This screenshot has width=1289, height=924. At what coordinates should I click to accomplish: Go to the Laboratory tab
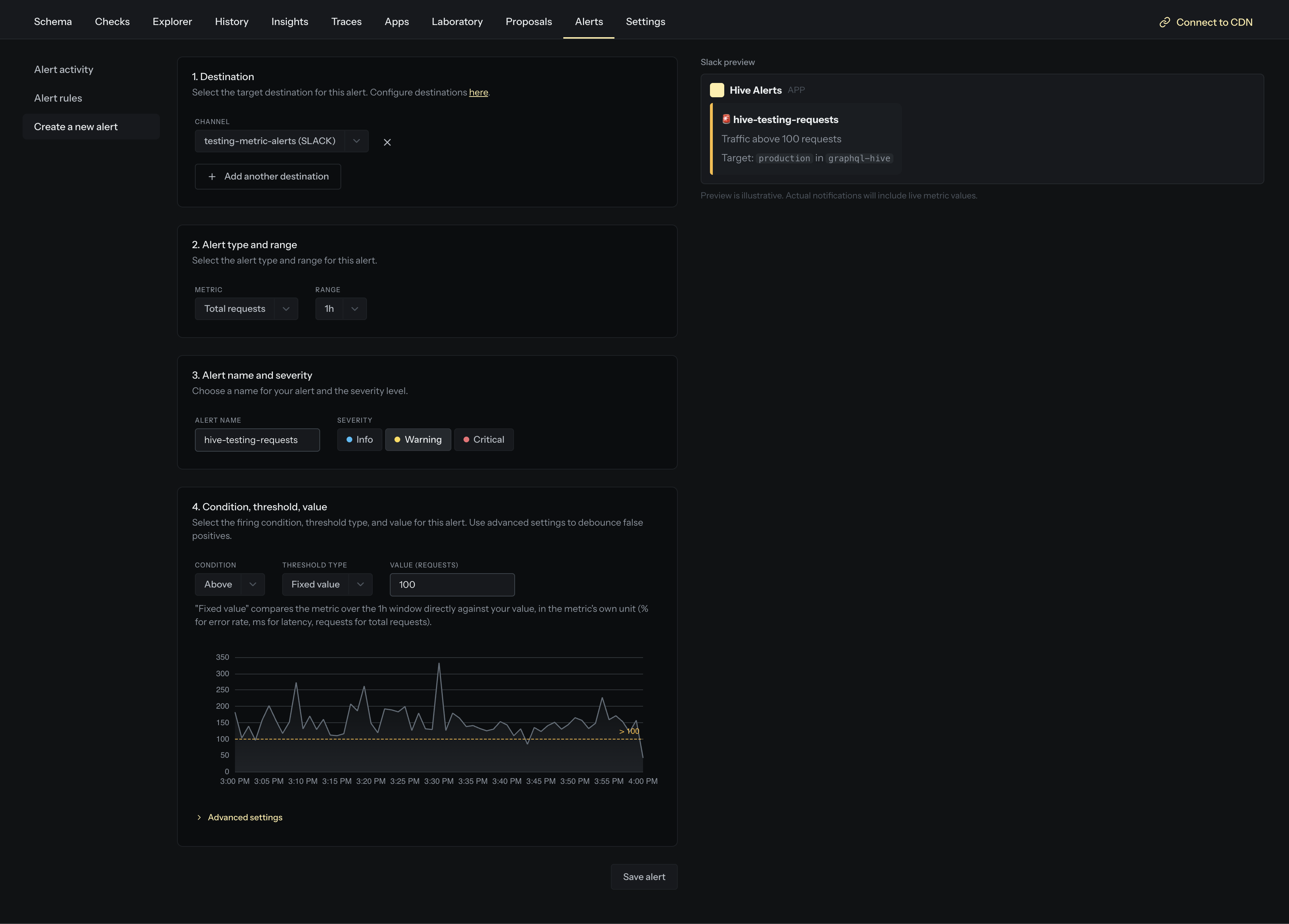click(x=457, y=21)
